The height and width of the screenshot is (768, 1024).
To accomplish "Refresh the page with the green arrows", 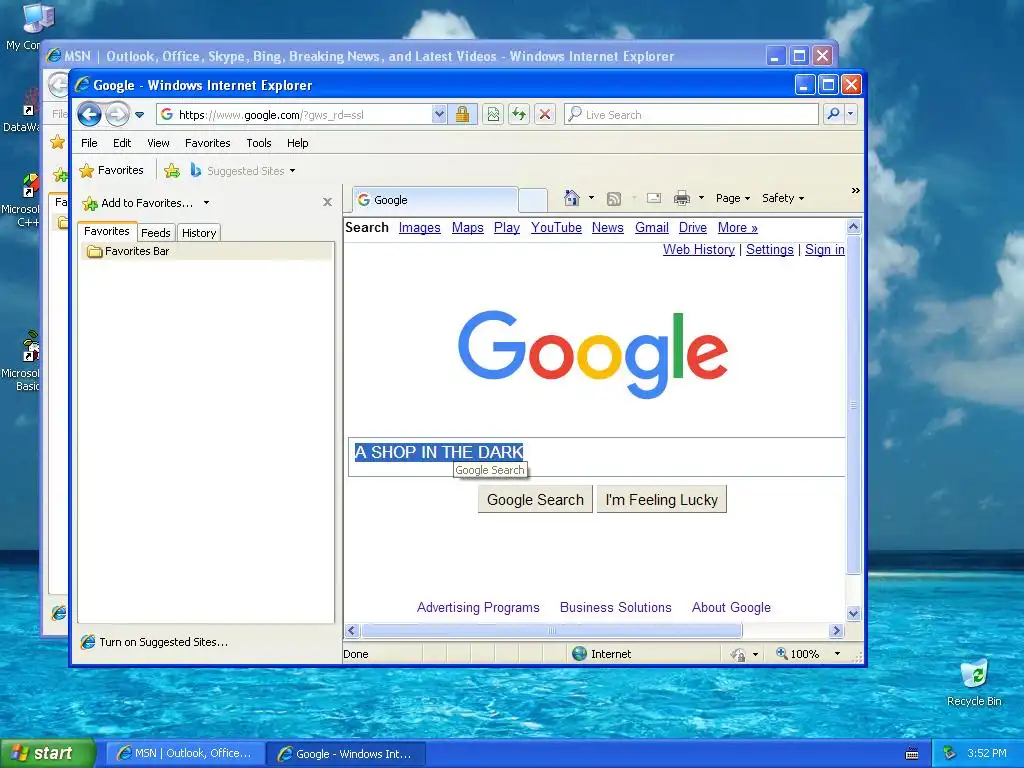I will (x=519, y=115).
